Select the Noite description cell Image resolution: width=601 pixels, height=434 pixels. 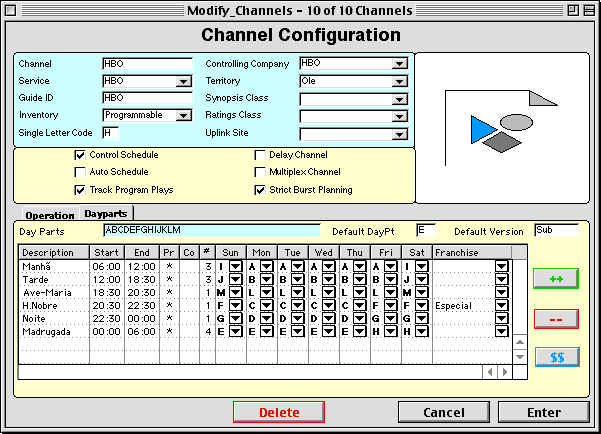54,319
